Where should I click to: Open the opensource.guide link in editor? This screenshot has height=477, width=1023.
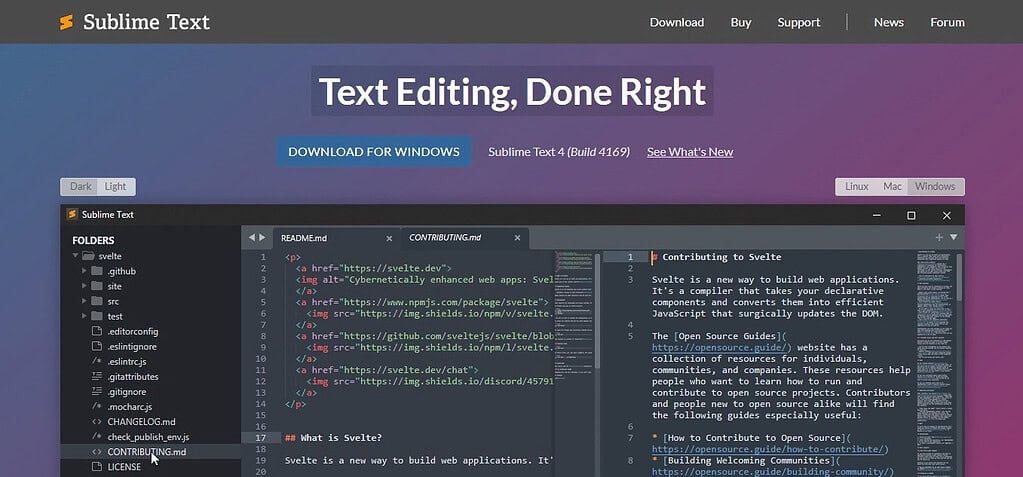[x=721, y=348]
